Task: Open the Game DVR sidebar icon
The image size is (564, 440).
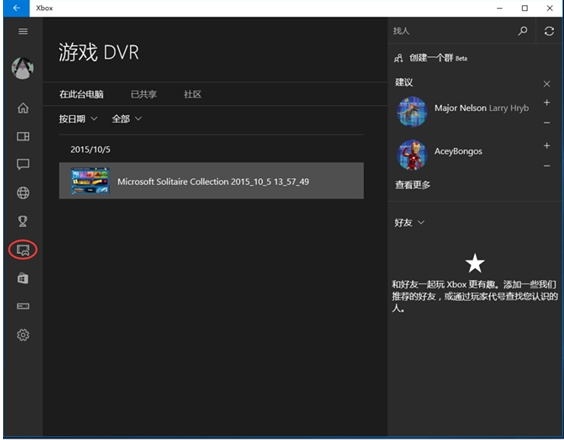Action: [23, 250]
